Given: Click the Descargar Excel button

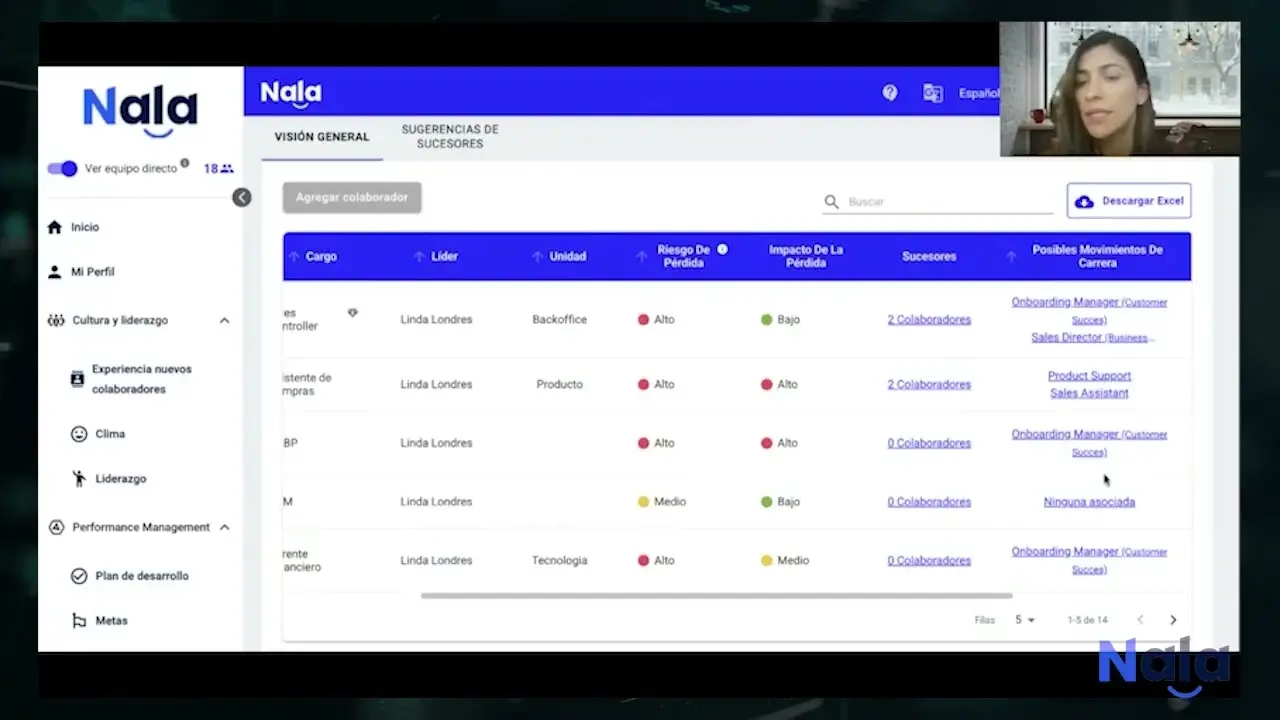Looking at the screenshot, I should click(1129, 201).
